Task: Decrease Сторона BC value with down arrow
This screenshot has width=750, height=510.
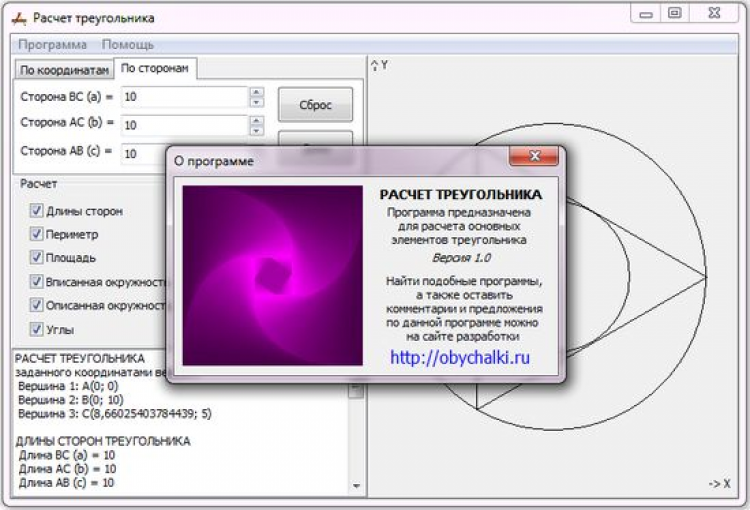Action: pos(257,102)
